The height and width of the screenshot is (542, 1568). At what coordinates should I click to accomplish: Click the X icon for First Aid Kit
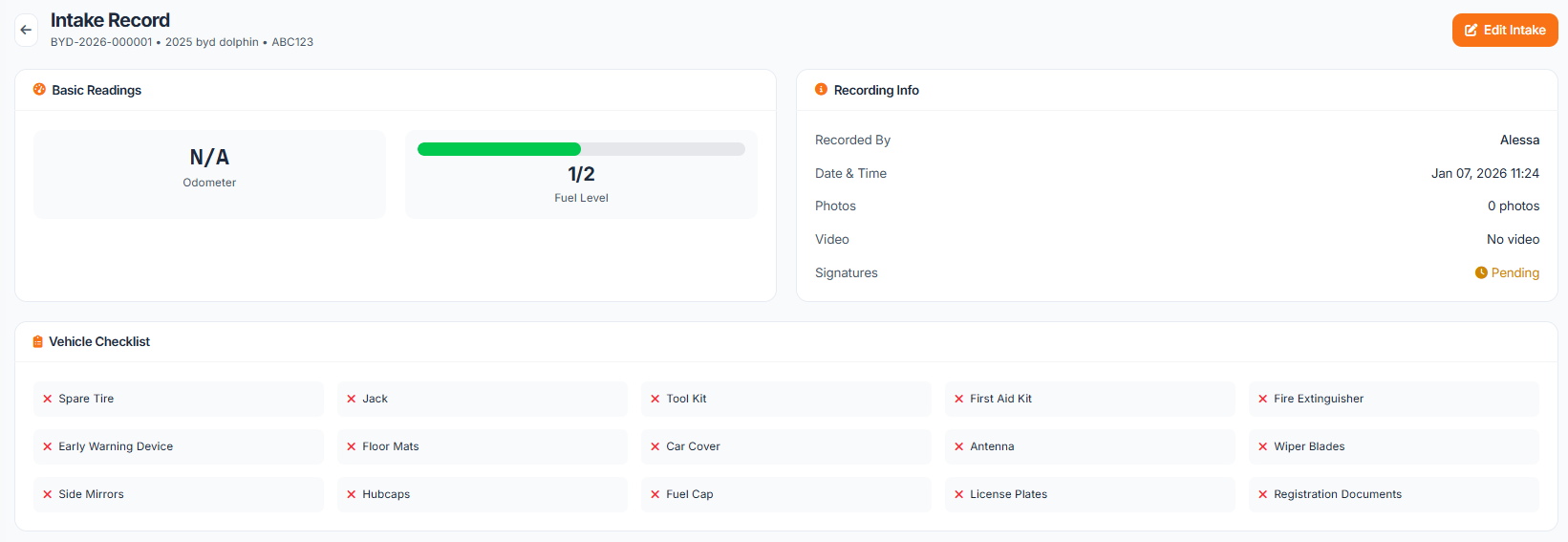click(958, 400)
